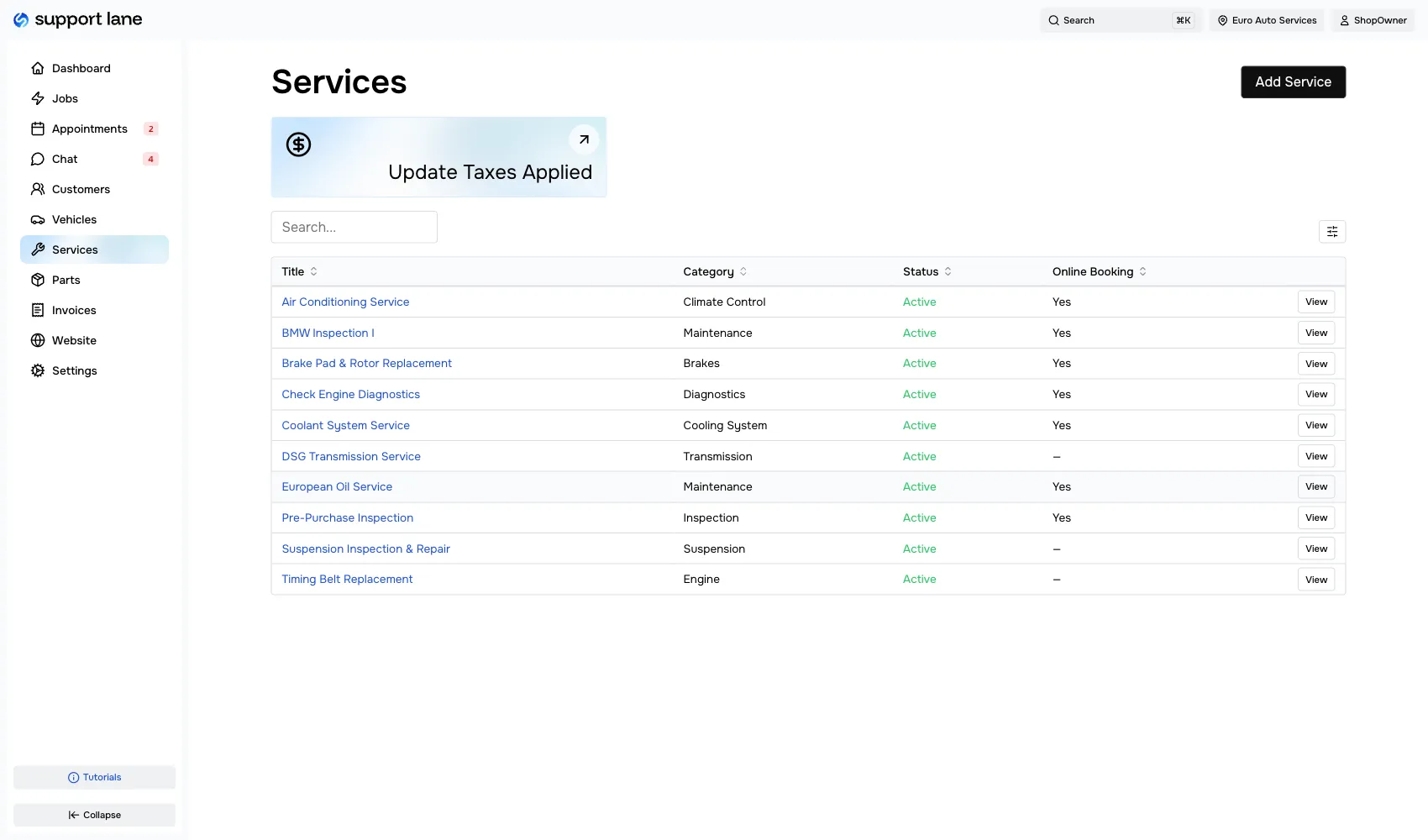
Task: Go to Parts menu label
Action: pos(66,280)
